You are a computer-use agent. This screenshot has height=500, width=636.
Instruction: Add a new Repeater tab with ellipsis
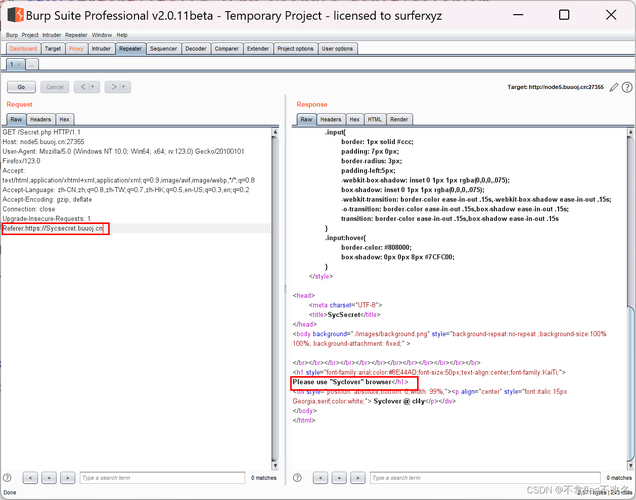point(32,64)
